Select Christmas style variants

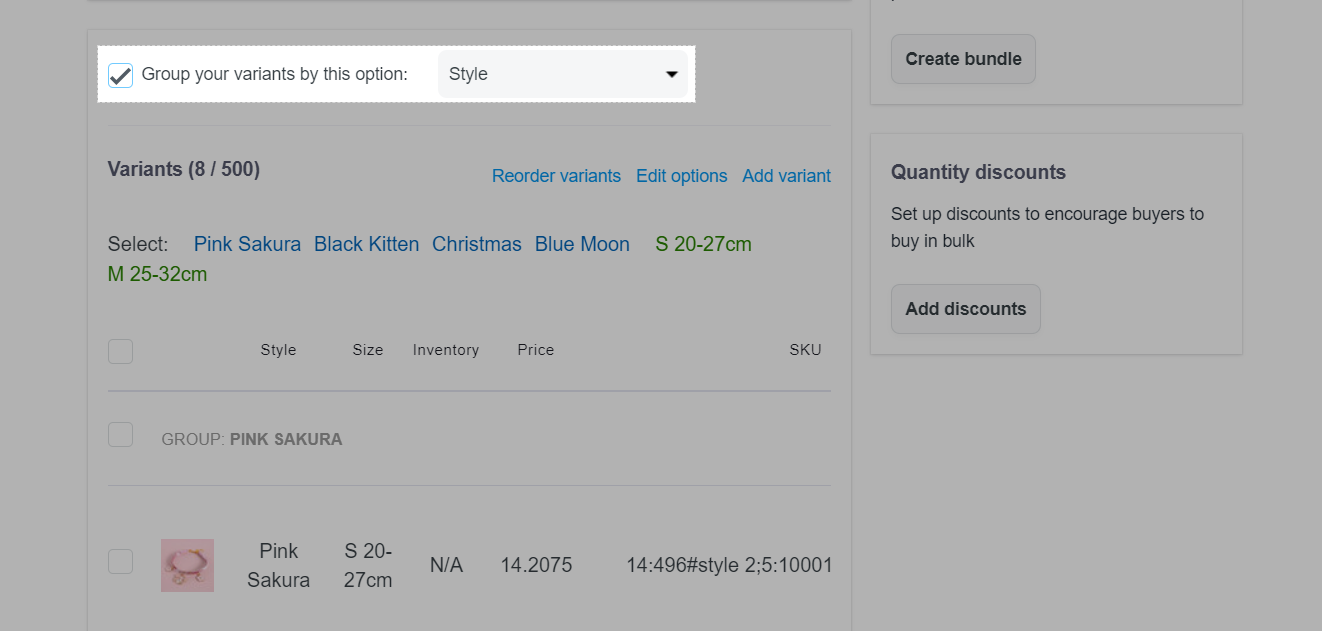(476, 244)
